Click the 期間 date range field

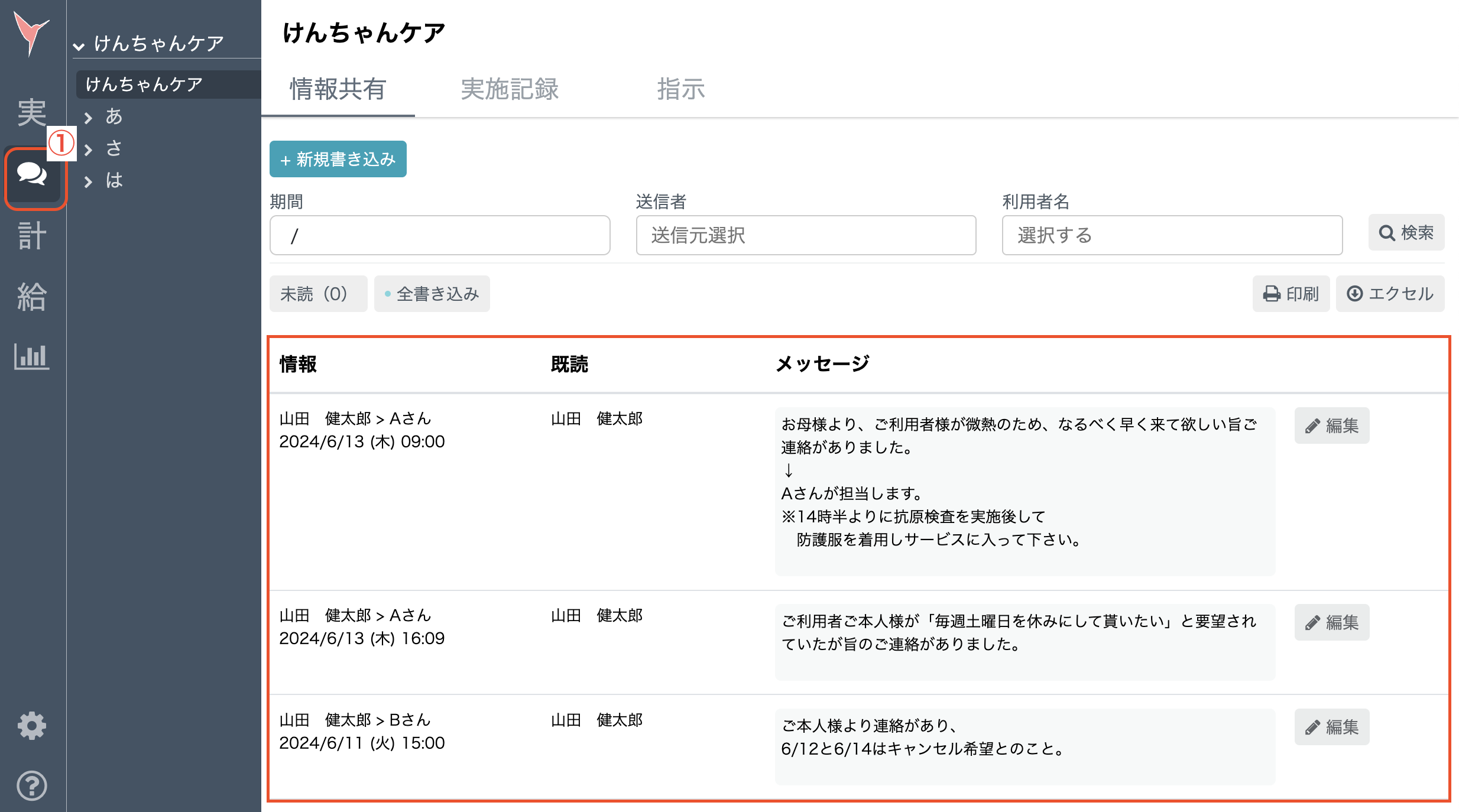click(439, 235)
